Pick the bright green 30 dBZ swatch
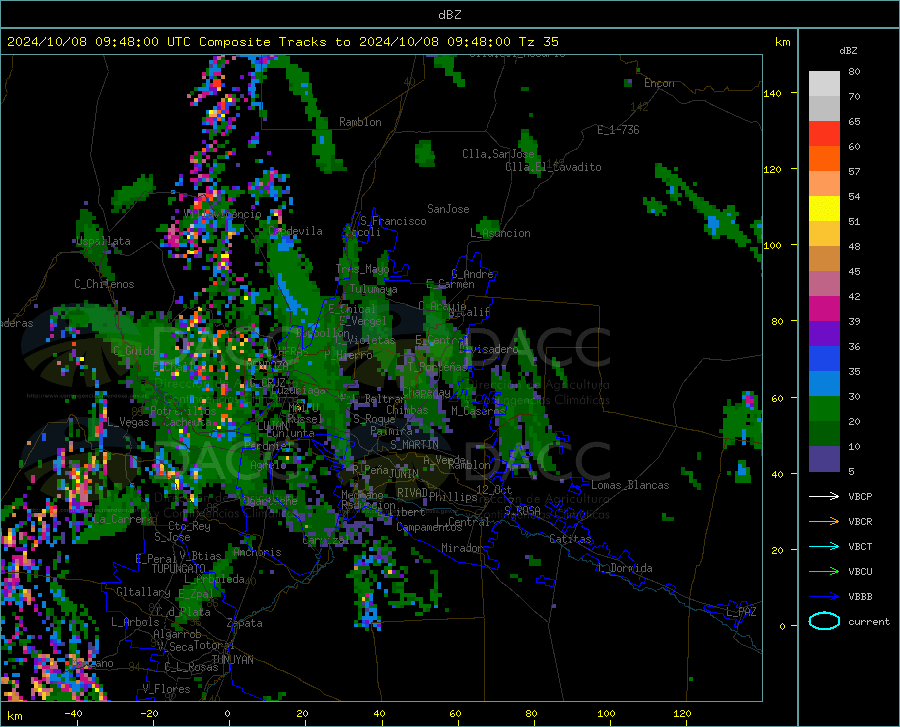The width and height of the screenshot is (900, 727). click(824, 409)
